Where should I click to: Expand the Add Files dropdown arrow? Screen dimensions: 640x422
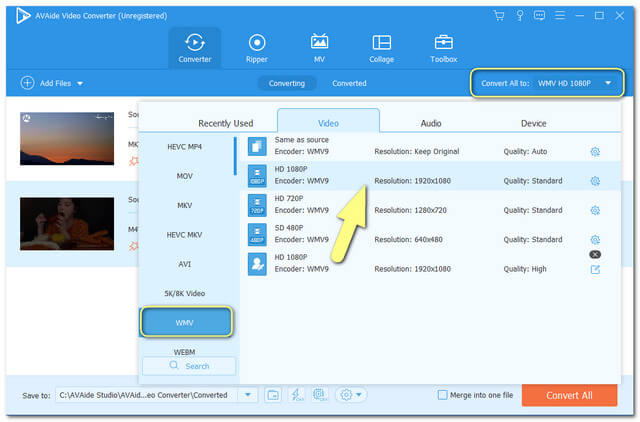80,84
